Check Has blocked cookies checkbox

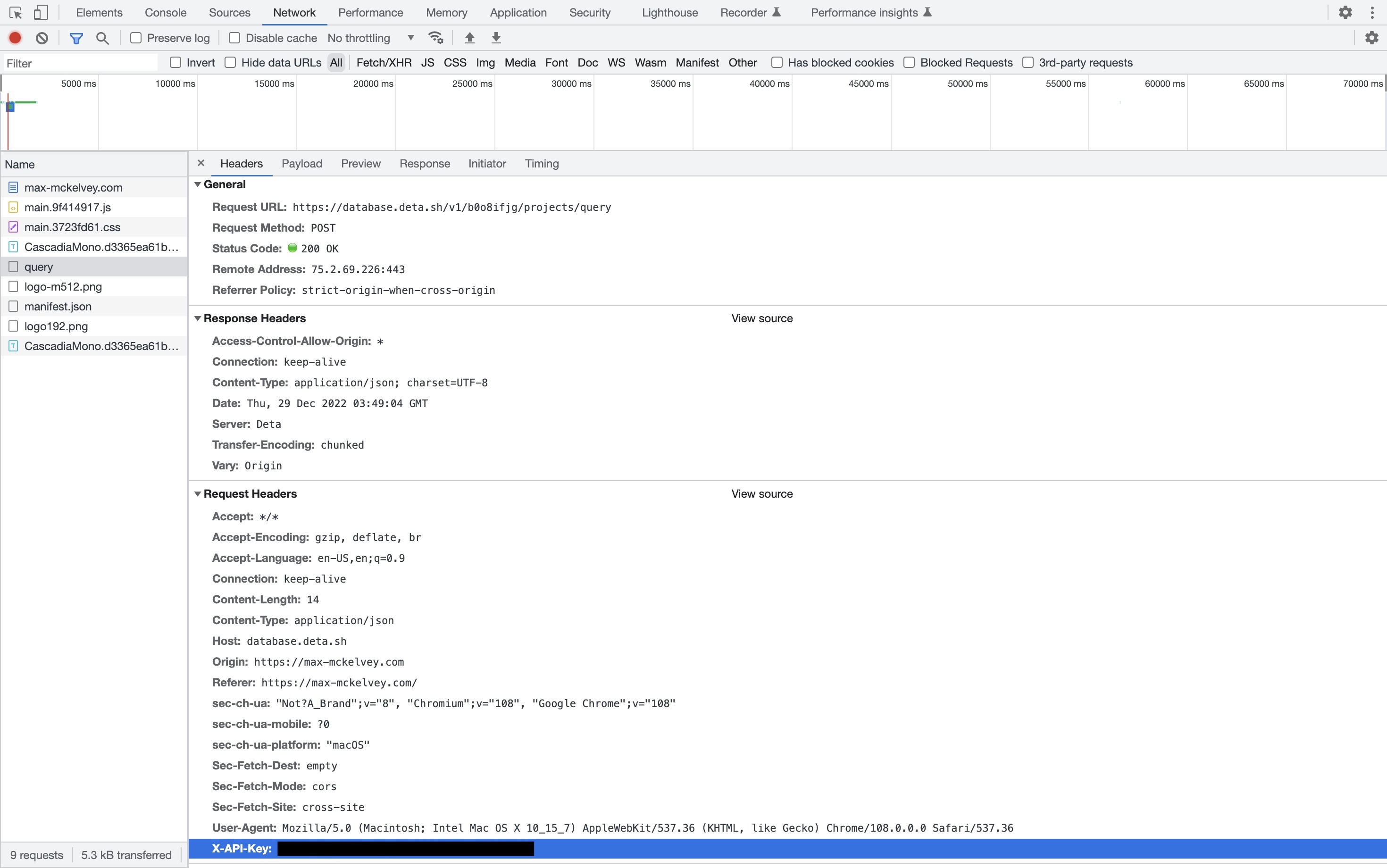[x=777, y=63]
